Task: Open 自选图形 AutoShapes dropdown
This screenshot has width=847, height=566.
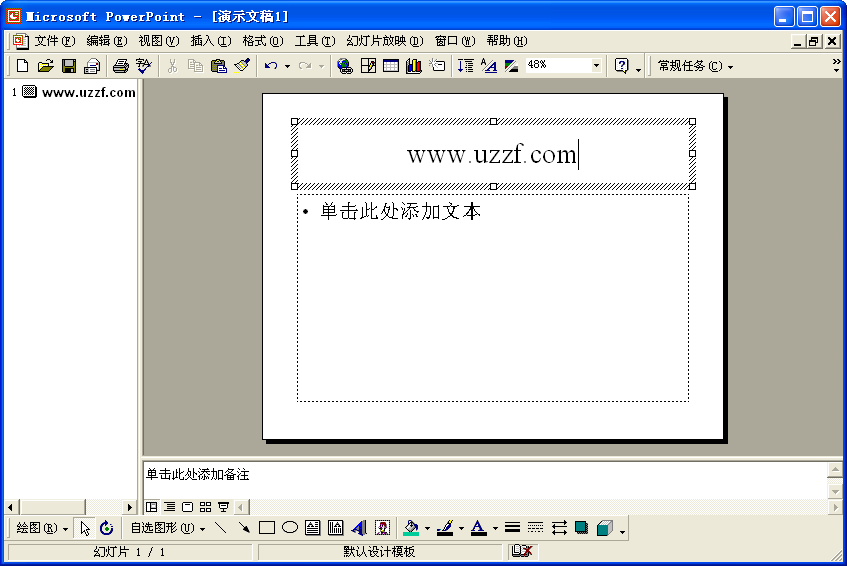Action: (x=168, y=528)
